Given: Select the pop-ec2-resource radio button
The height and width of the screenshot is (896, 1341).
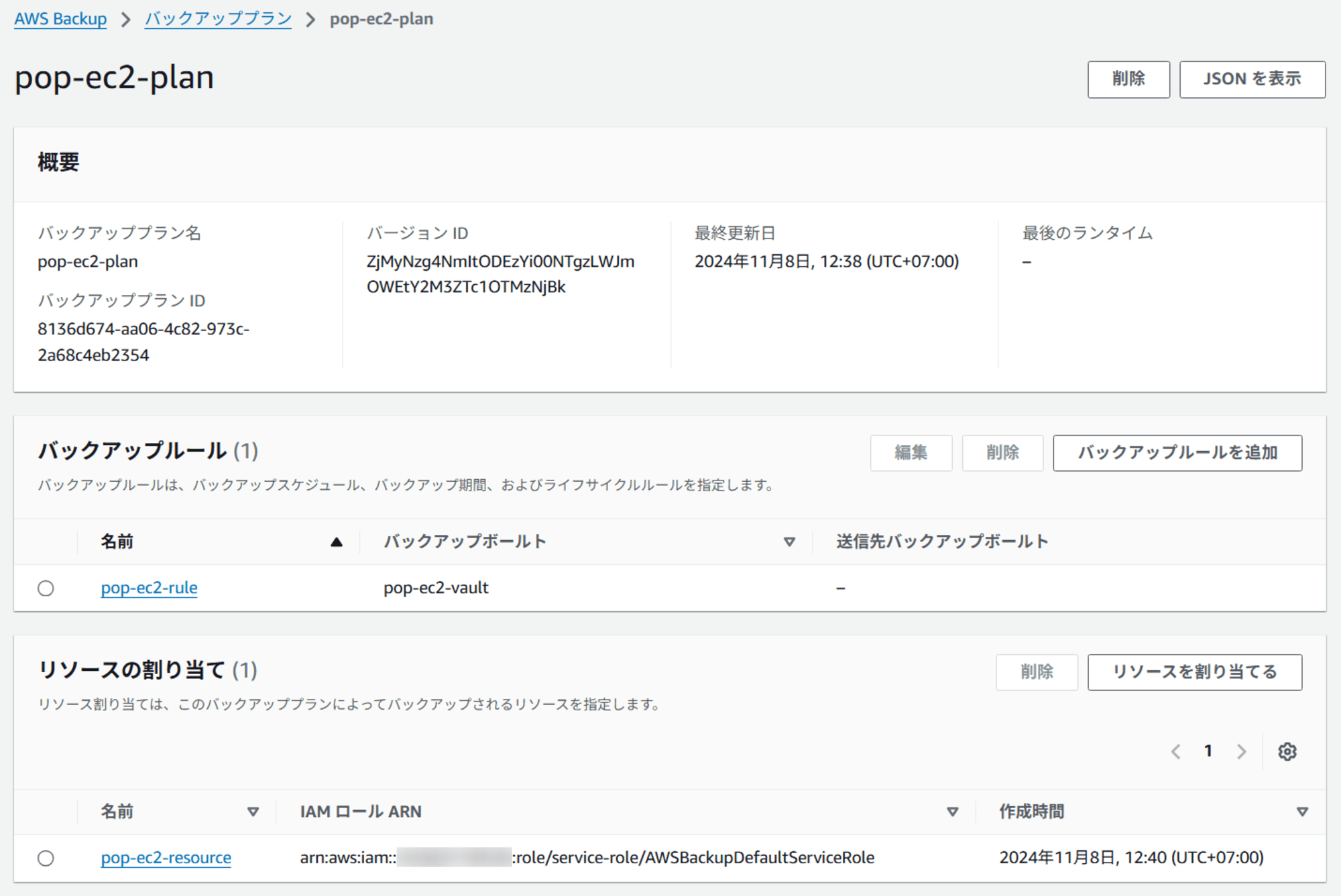Looking at the screenshot, I should point(46,858).
